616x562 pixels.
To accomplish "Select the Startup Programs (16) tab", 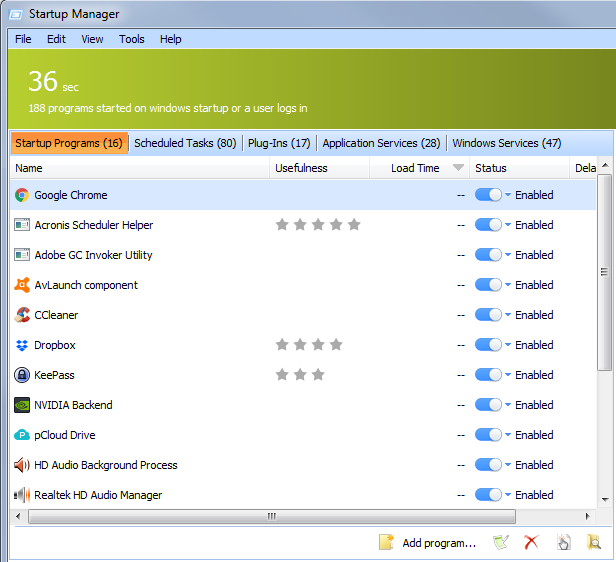I will (69, 143).
